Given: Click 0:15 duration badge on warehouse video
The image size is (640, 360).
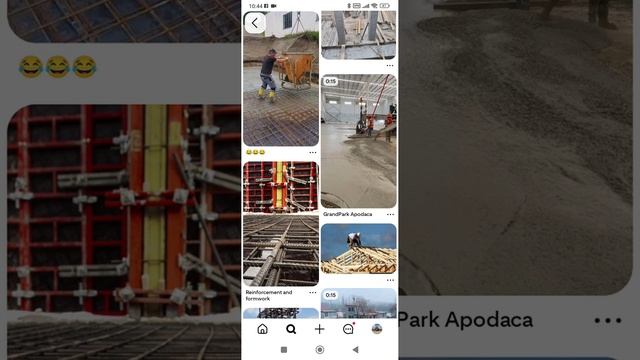Looking at the screenshot, I should 331,81.
